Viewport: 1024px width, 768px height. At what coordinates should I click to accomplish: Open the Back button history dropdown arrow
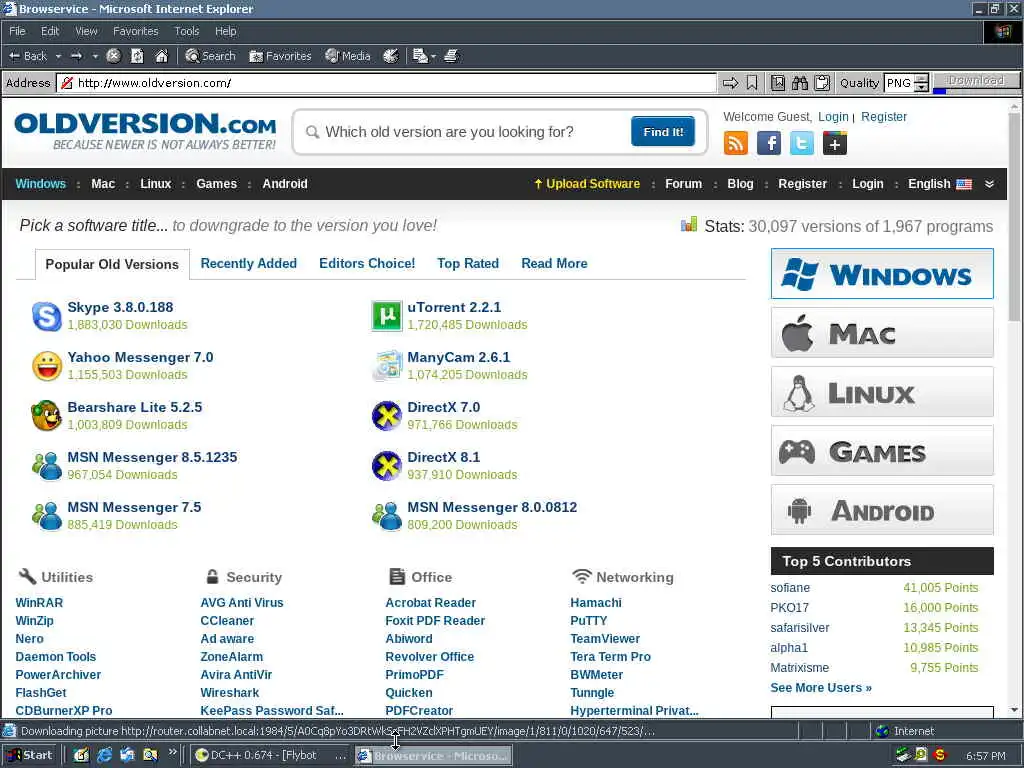click(x=58, y=56)
